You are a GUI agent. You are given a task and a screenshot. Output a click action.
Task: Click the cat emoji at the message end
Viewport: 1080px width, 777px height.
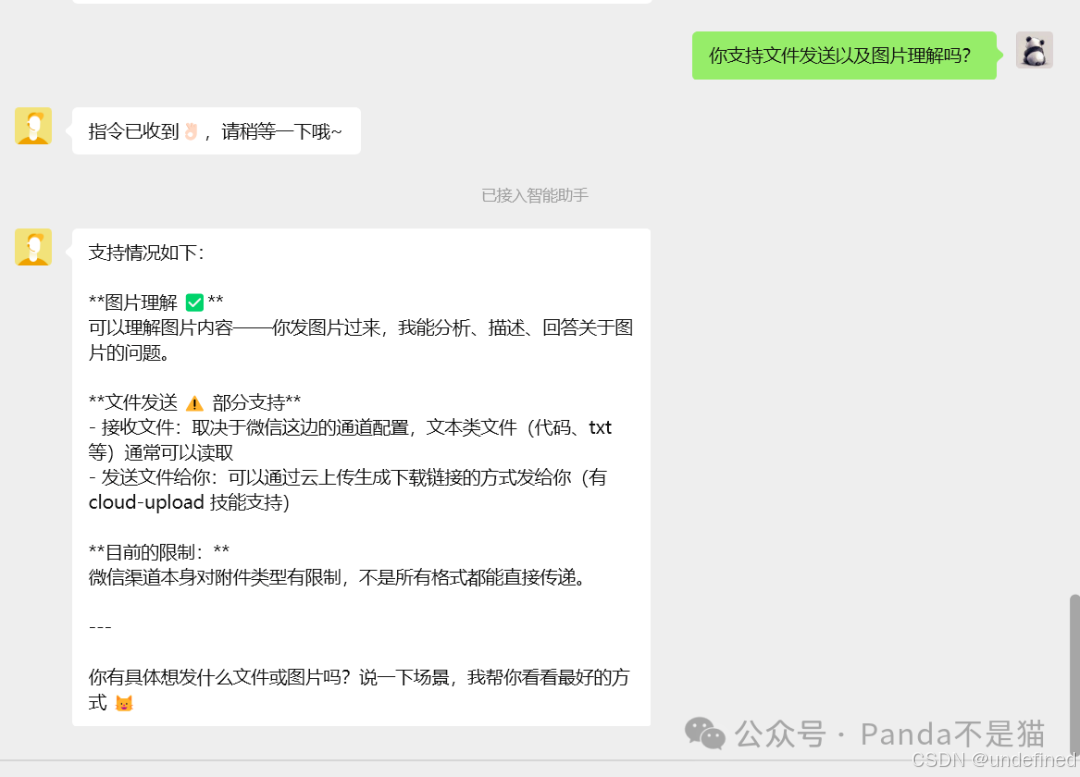click(122, 703)
